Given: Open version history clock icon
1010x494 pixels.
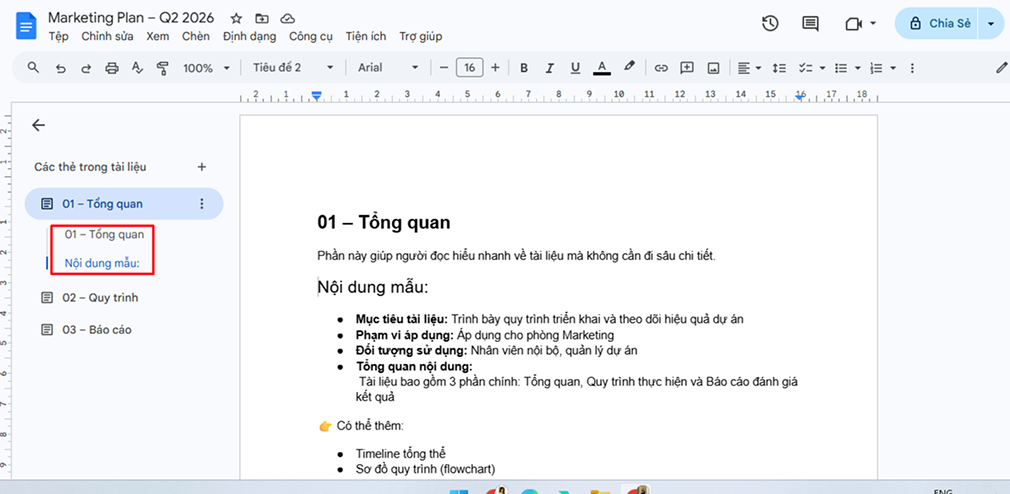Looking at the screenshot, I should coord(770,24).
